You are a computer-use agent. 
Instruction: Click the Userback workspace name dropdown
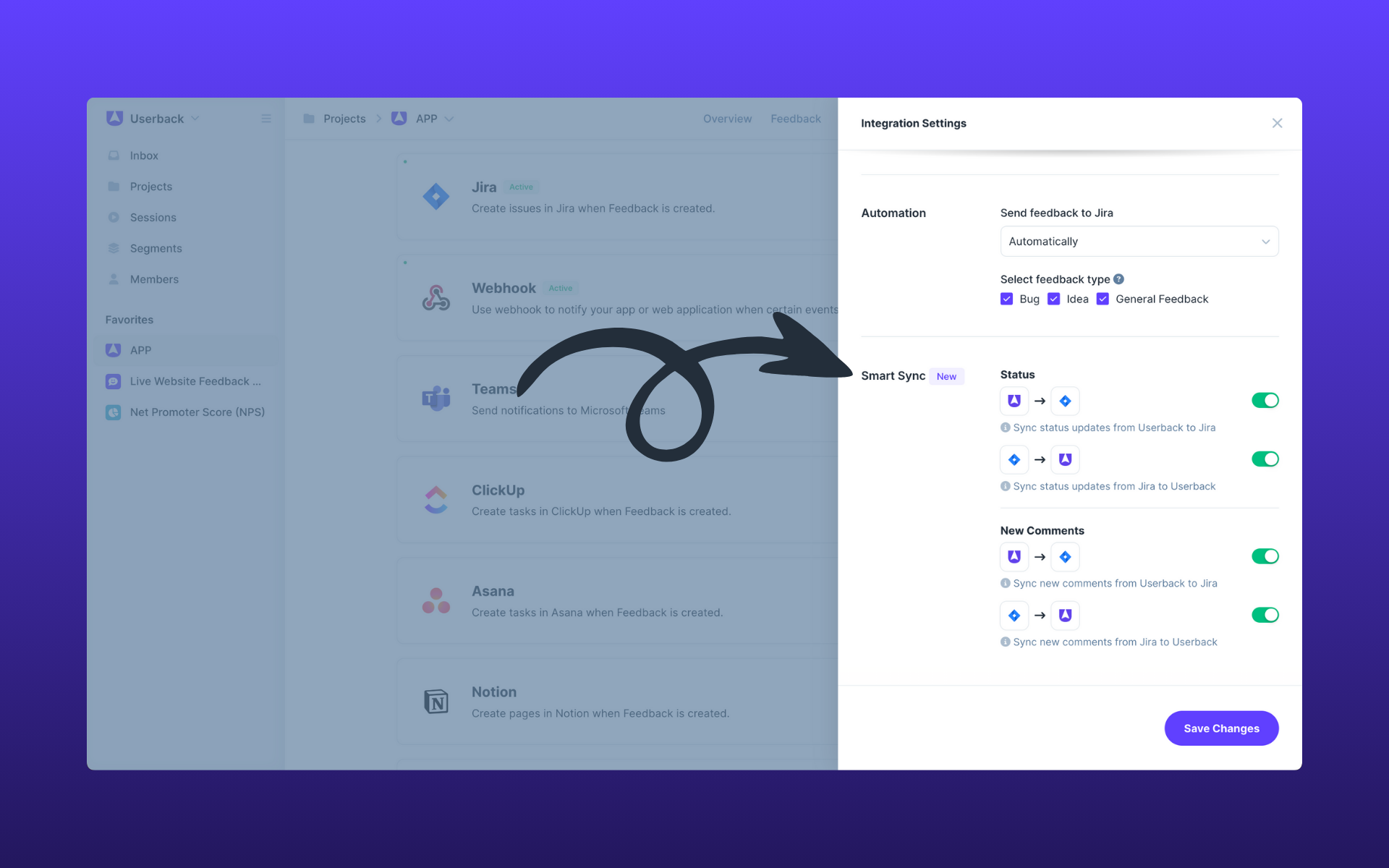155,118
